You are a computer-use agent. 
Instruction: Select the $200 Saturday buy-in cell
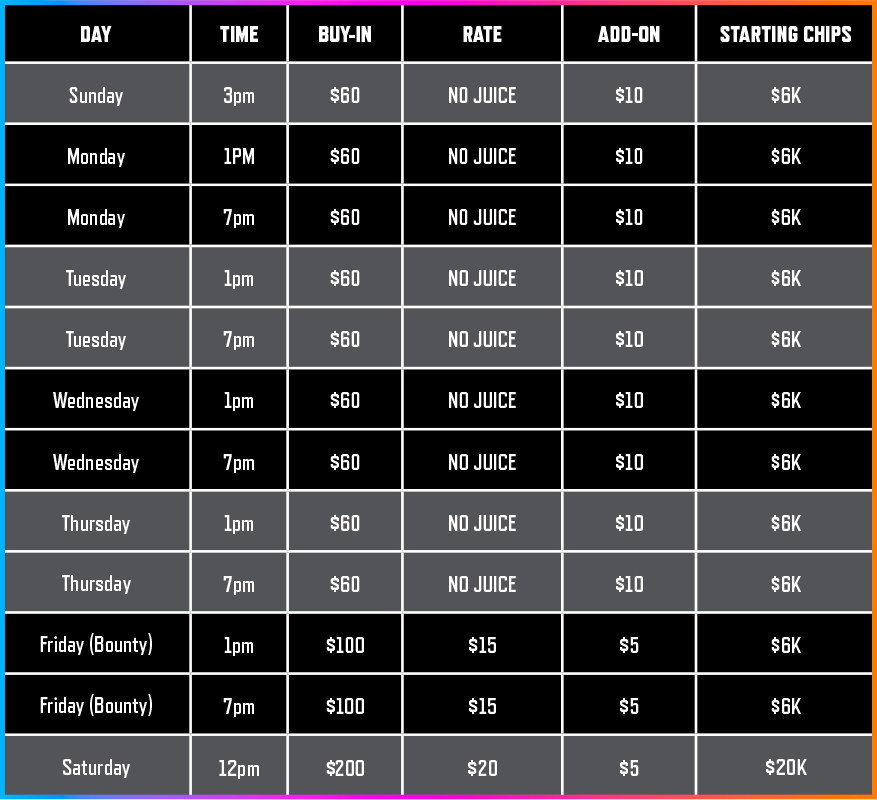pos(345,767)
